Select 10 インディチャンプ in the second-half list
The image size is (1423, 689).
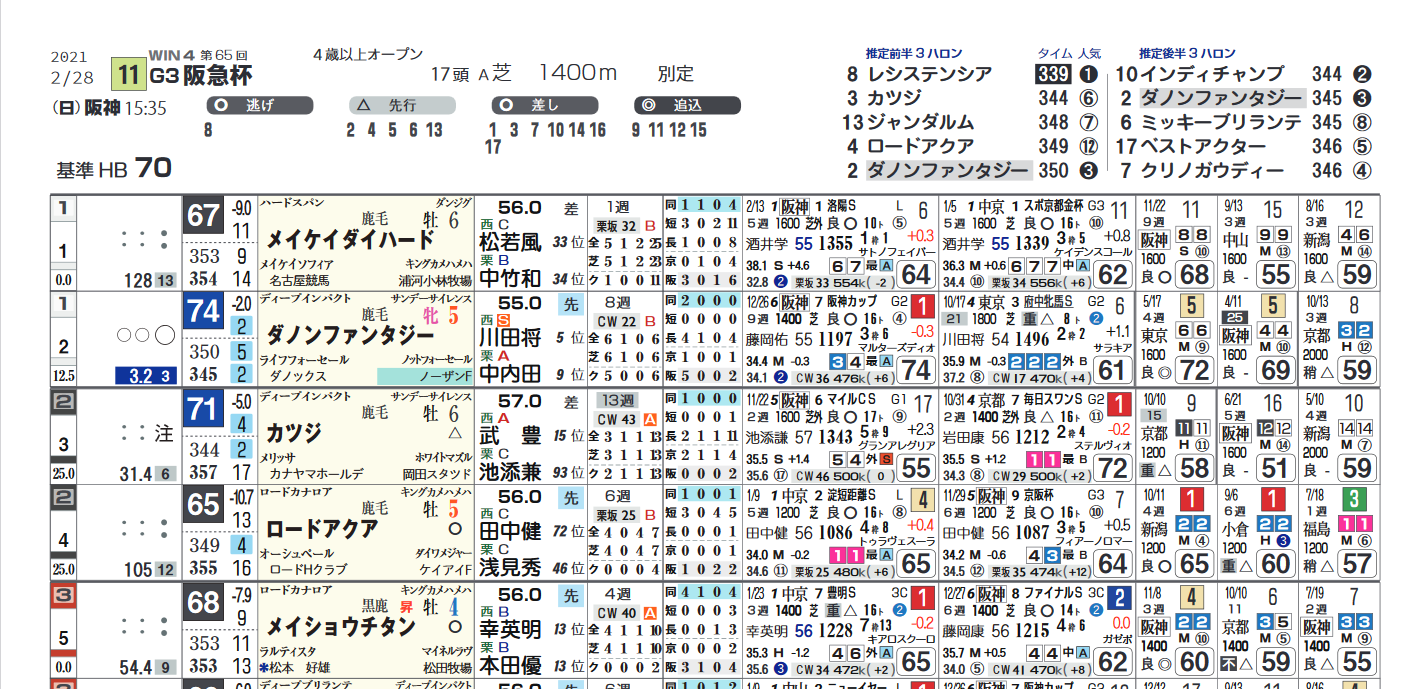tap(1200, 74)
